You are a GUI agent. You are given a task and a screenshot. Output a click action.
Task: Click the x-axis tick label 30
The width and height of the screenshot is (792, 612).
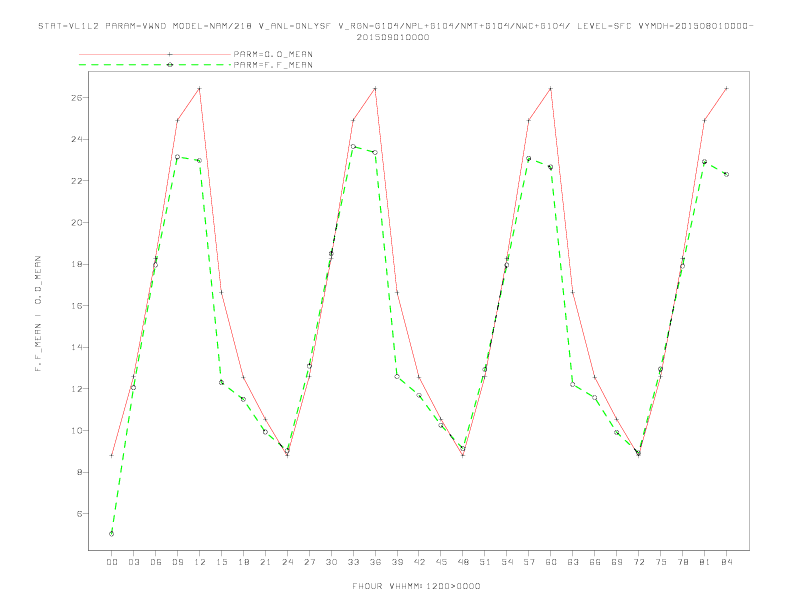point(331,562)
